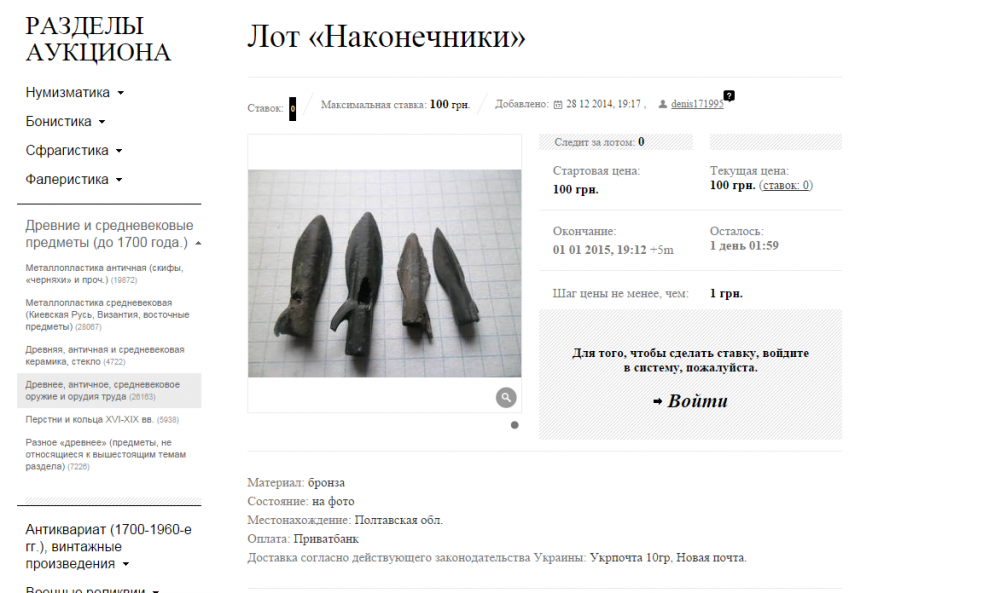The width and height of the screenshot is (1000, 593).
Task: Open Металлопластика античная category
Action: point(105,274)
